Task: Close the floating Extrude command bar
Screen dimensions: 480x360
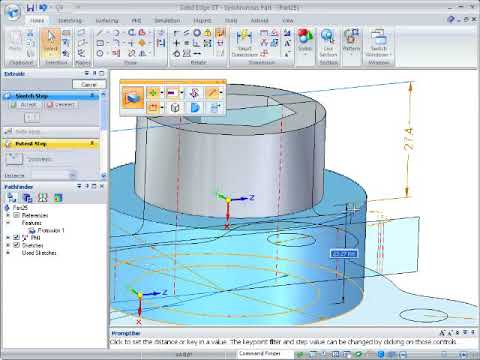Action: pyautogui.click(x=223, y=82)
